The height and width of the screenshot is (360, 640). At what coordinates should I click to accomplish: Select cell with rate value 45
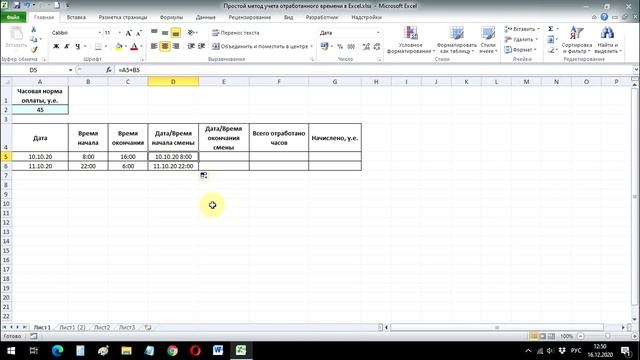[x=40, y=110]
